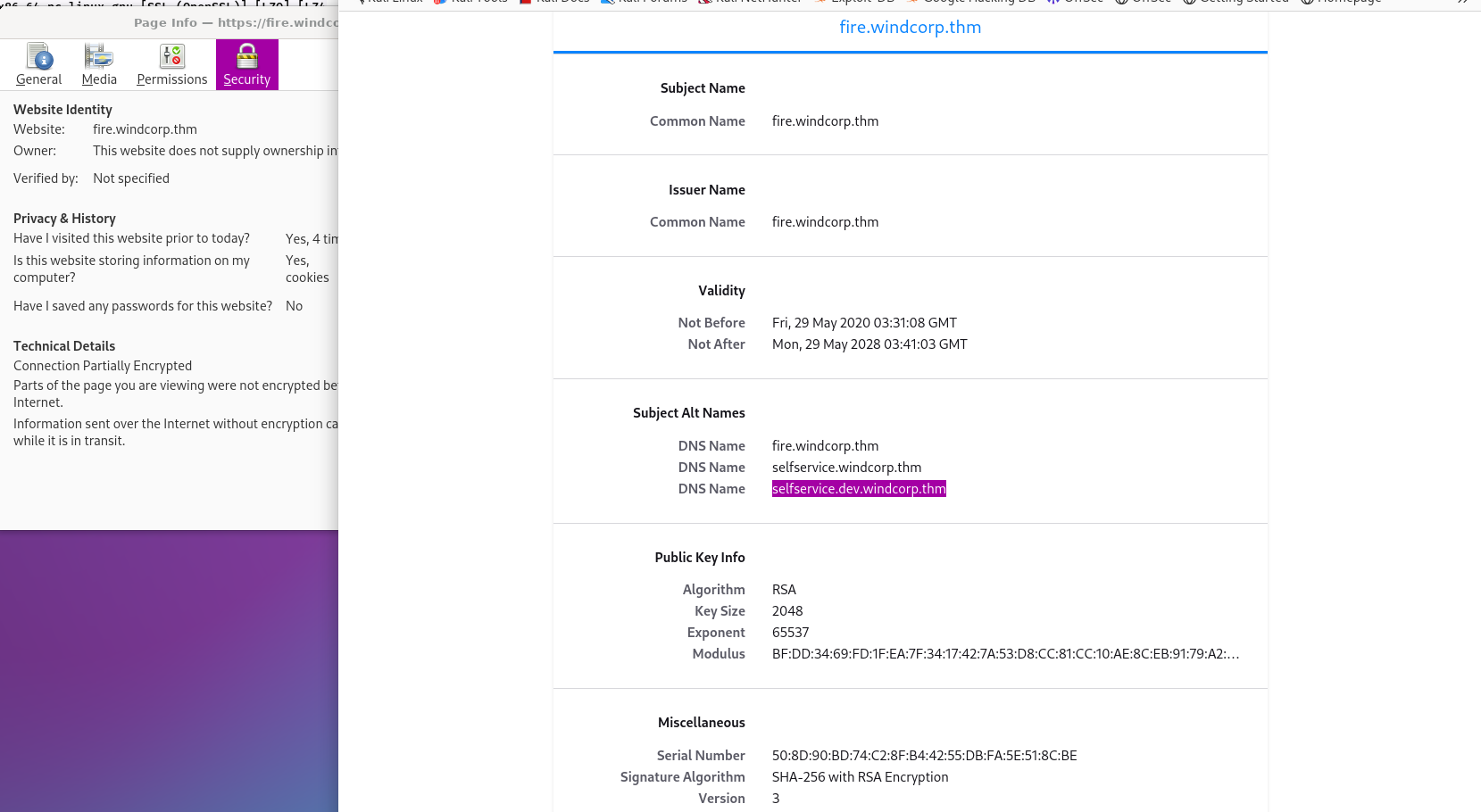Click the Website value in Website Identity
1481x812 pixels.
(x=145, y=129)
